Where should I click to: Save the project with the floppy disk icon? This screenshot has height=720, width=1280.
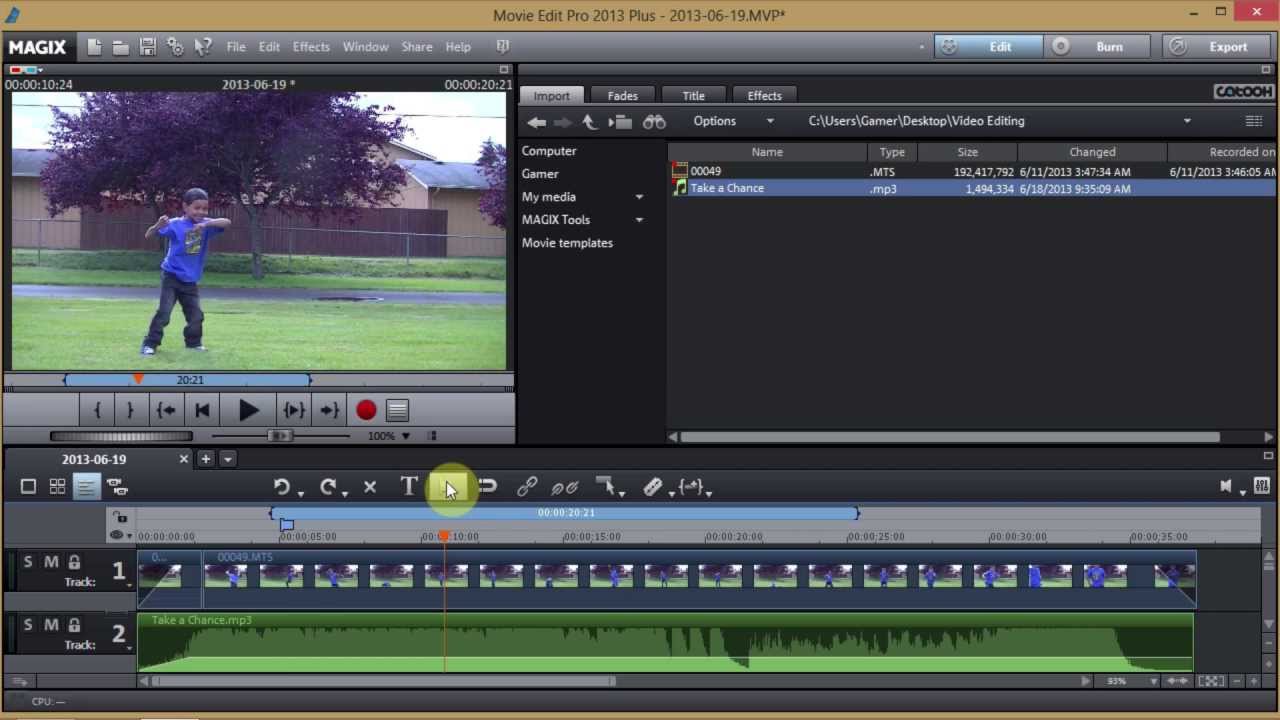(147, 47)
